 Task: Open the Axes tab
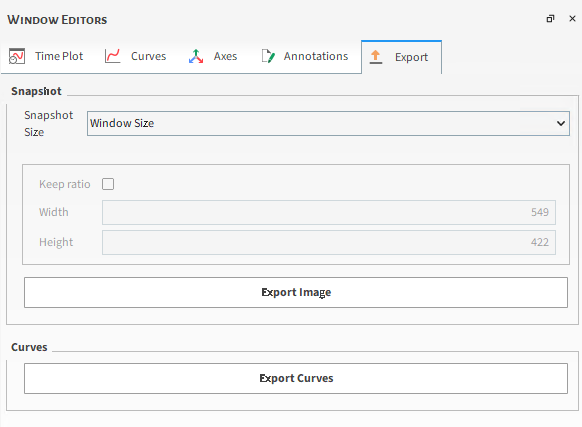click(213, 56)
